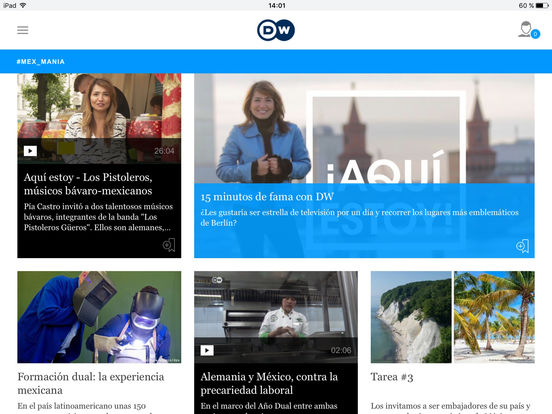
Task: Tap the DW logo
Action: pyautogui.click(x=276, y=30)
